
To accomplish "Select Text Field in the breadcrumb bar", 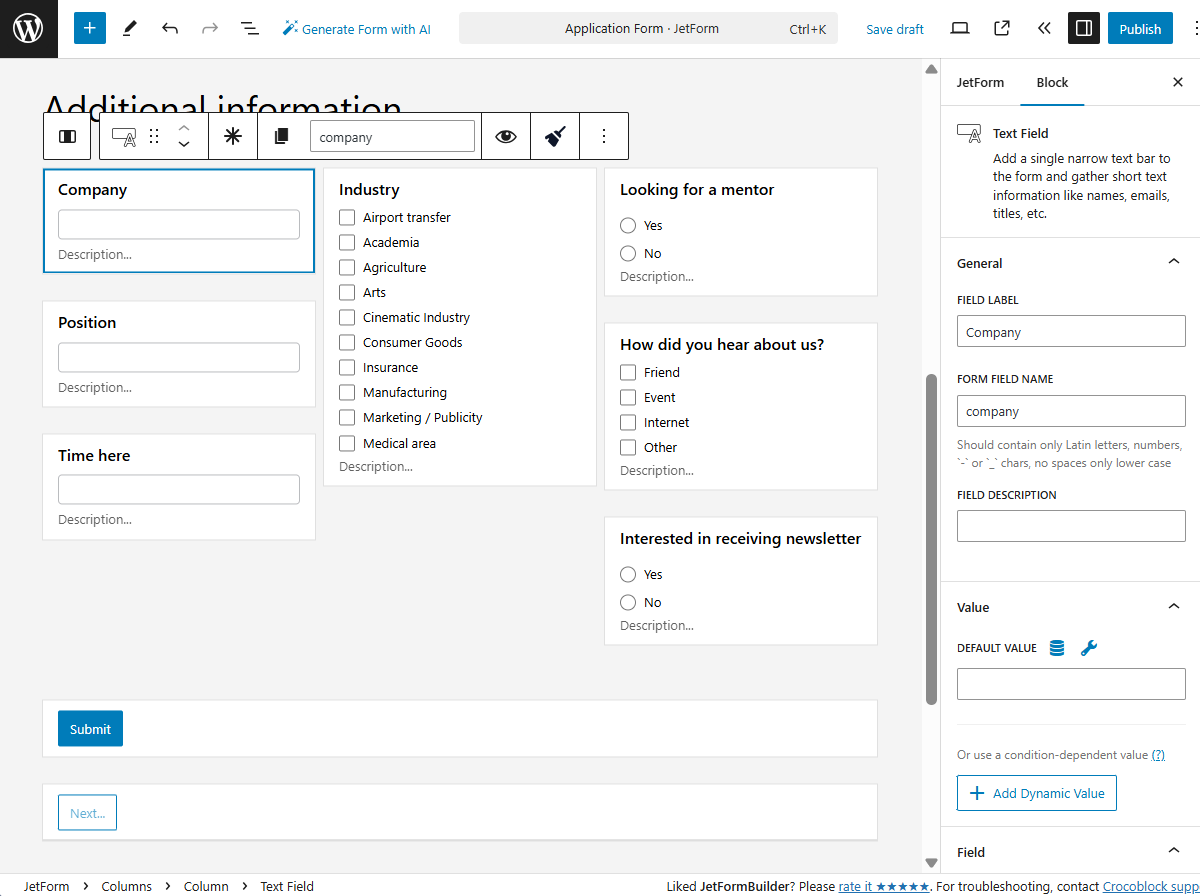I will click(287, 886).
